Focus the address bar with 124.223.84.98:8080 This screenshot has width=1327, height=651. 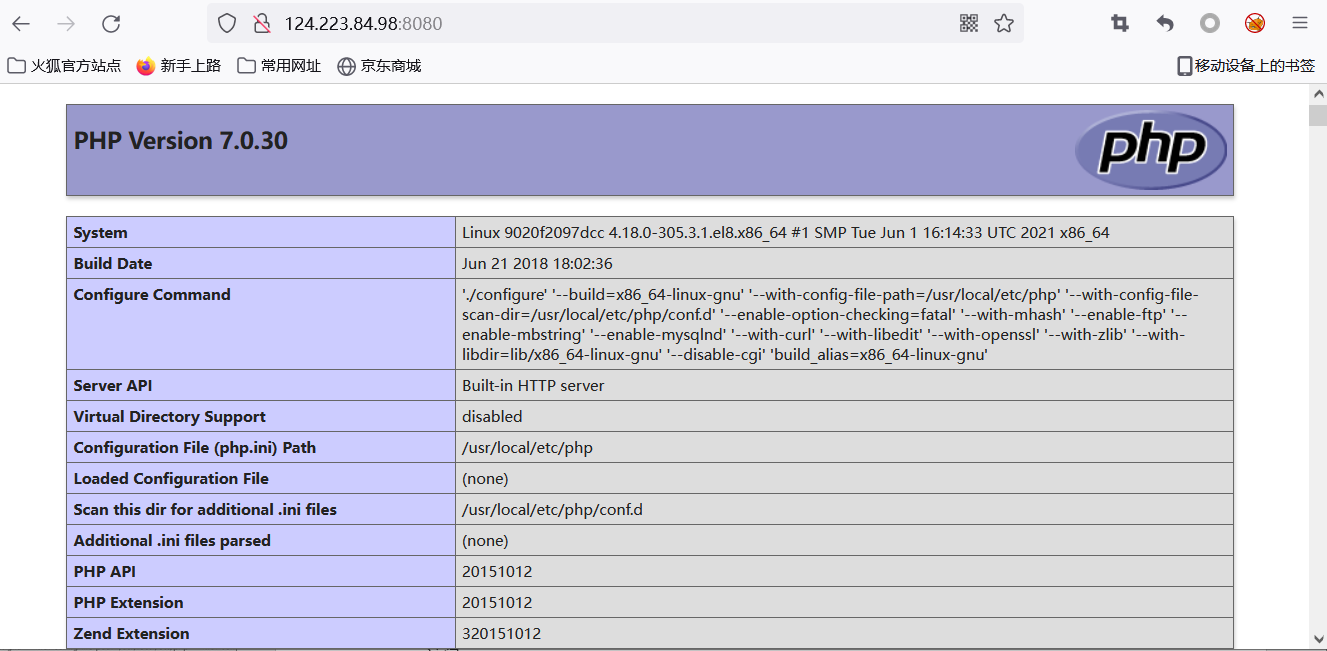tap(615, 23)
